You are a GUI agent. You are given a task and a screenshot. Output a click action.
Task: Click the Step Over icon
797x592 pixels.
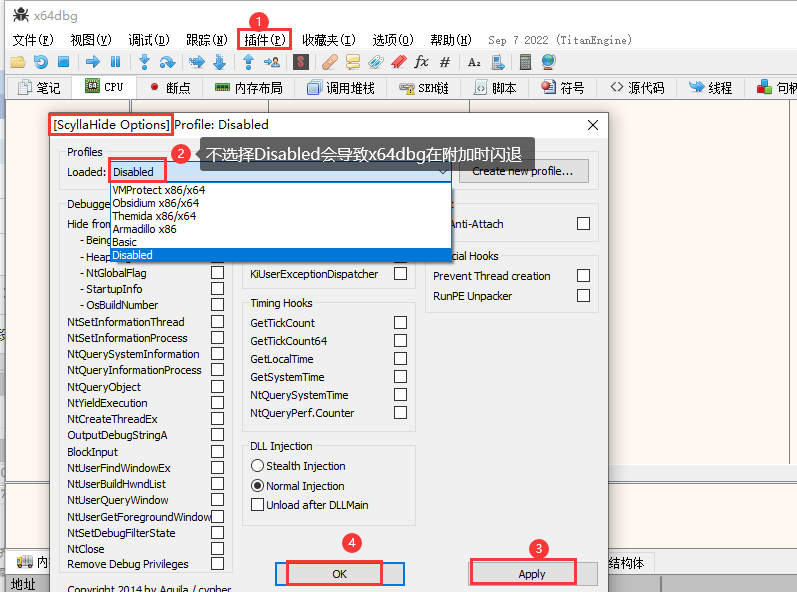click(167, 62)
